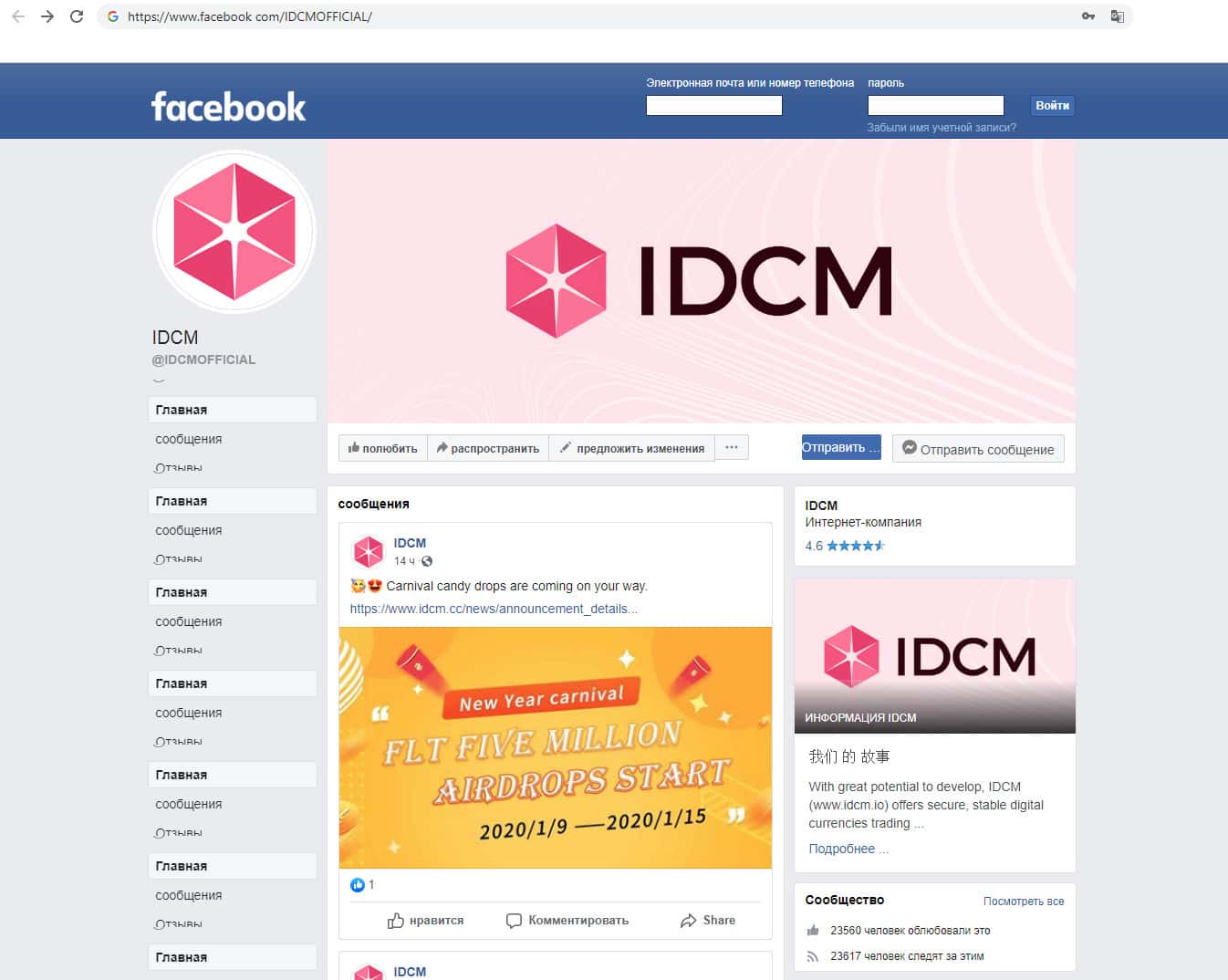1228x980 pixels.
Task: Click the полюбить button
Action: coord(383,448)
